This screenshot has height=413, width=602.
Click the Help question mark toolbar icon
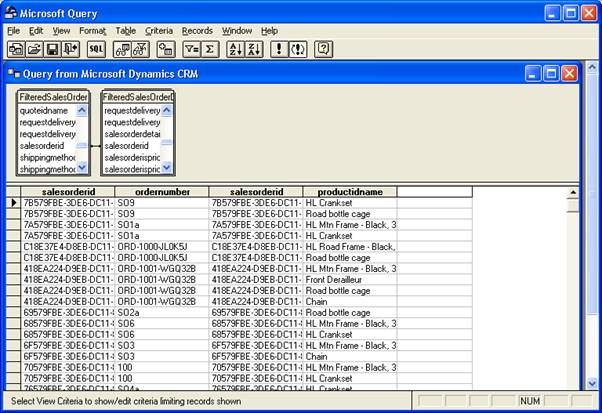(323, 48)
